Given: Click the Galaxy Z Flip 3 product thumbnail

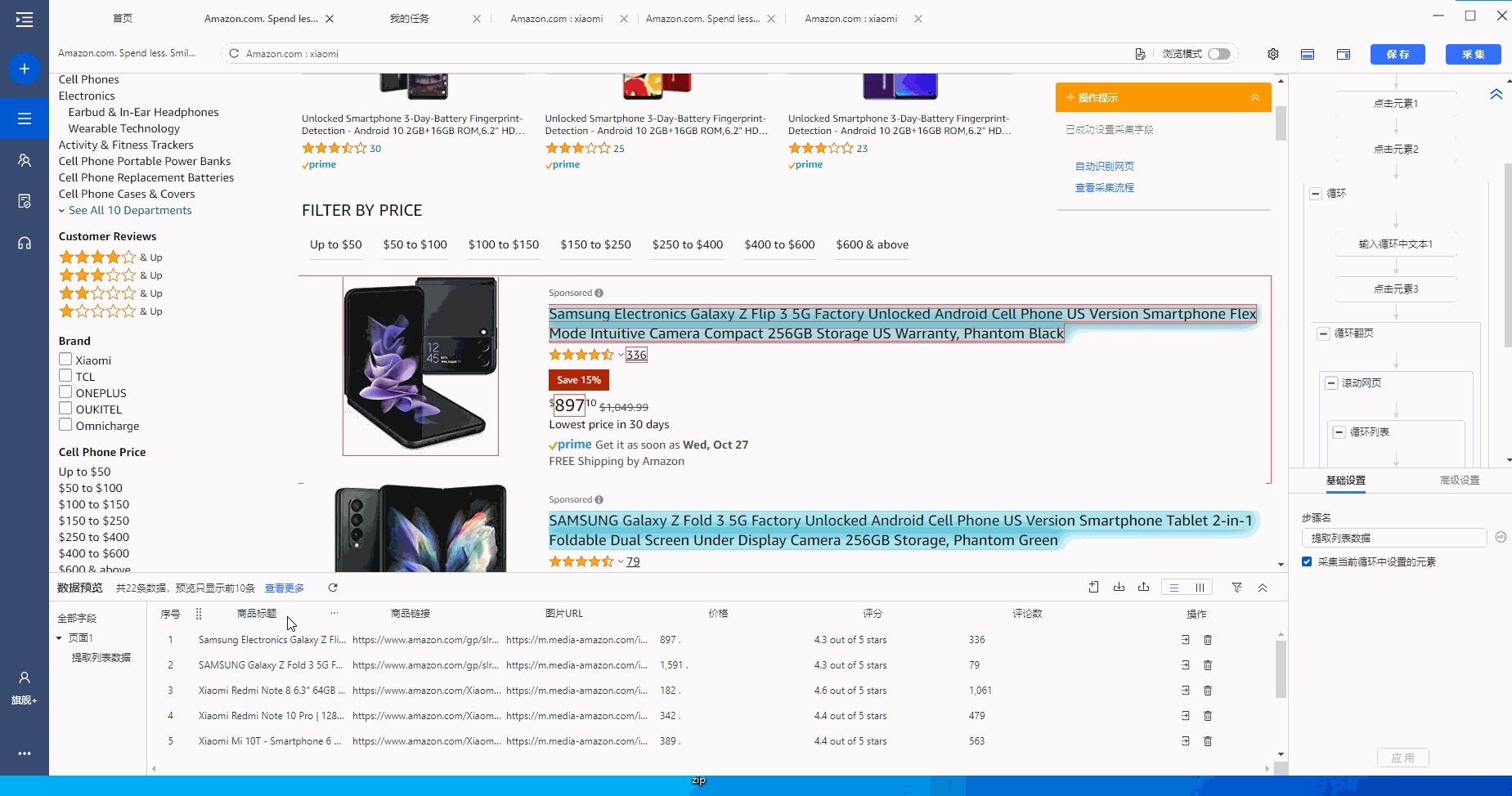Looking at the screenshot, I should point(420,366).
